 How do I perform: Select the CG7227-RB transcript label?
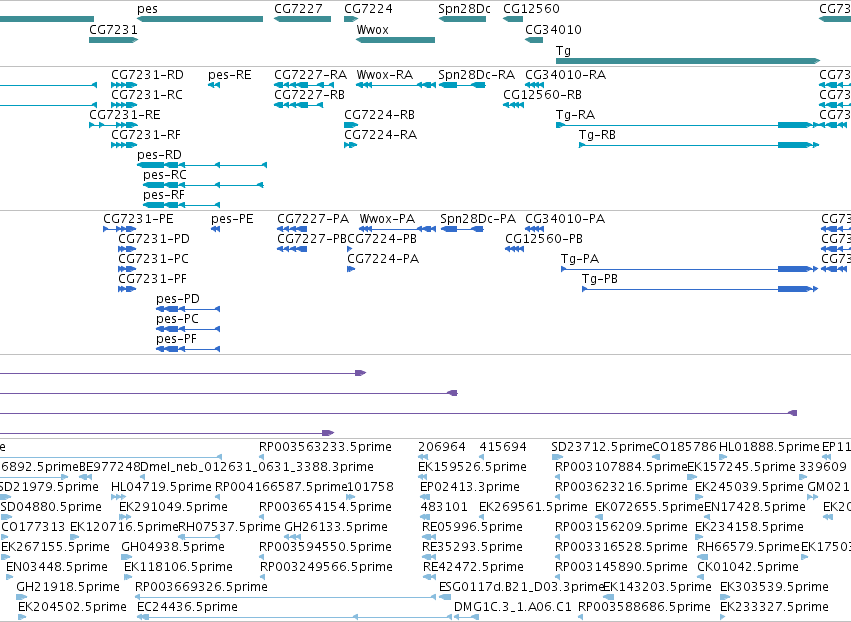(309, 94)
